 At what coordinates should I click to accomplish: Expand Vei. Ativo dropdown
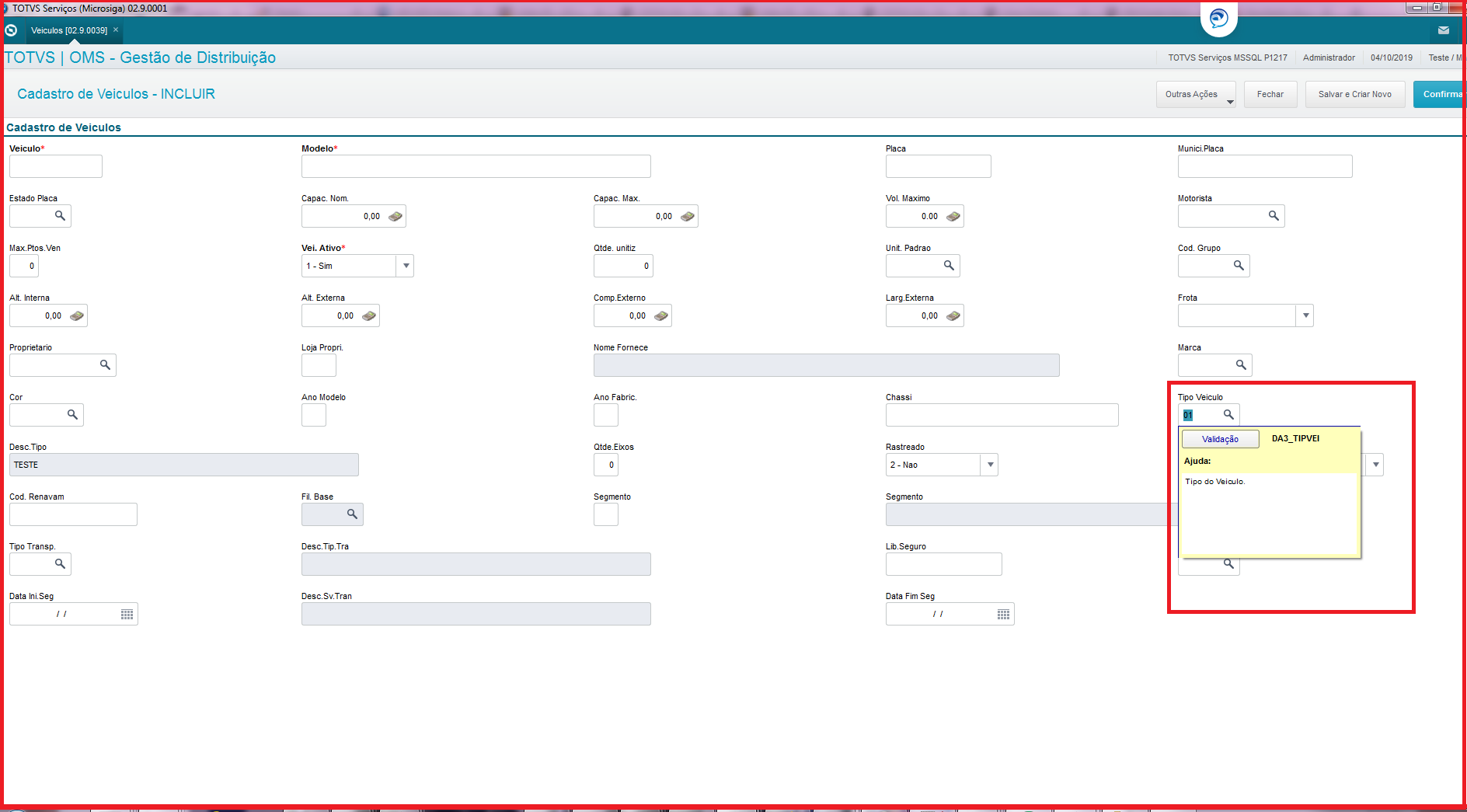click(406, 266)
